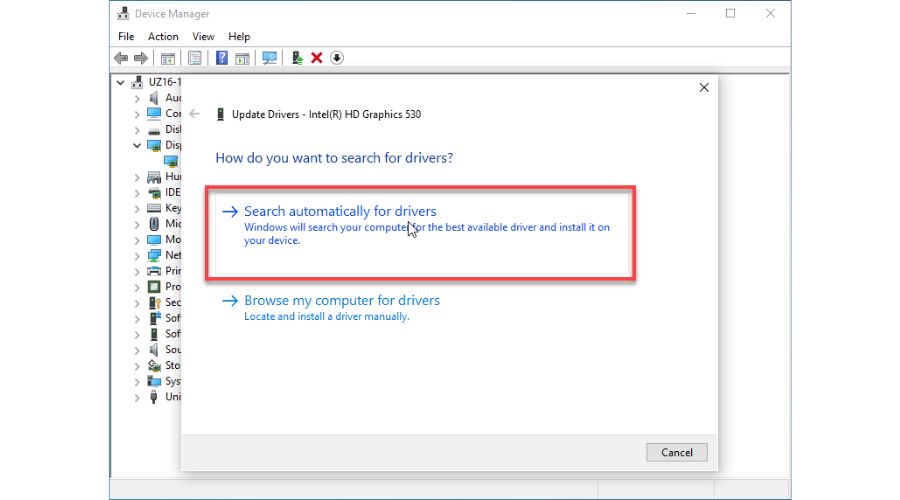This screenshot has height=500, width=900.
Task: Open Properties via the toolbar properties icon
Action: coord(195,58)
